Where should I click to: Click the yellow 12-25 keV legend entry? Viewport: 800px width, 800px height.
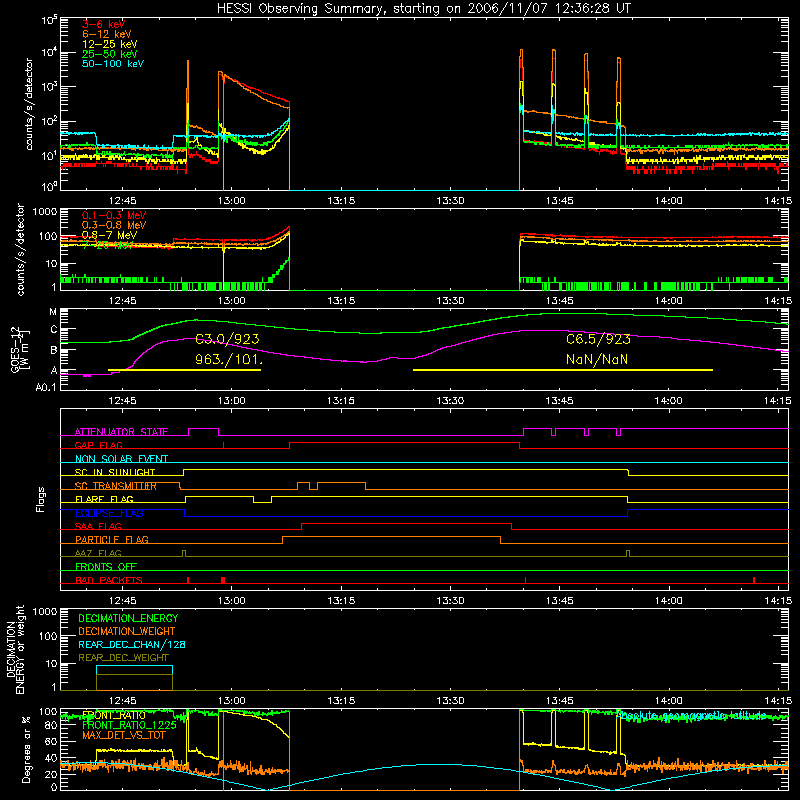coord(110,44)
